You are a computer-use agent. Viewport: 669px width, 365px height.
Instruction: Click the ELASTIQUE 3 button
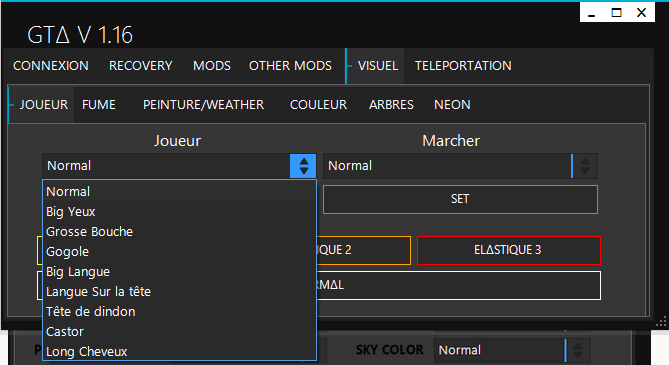(509, 250)
